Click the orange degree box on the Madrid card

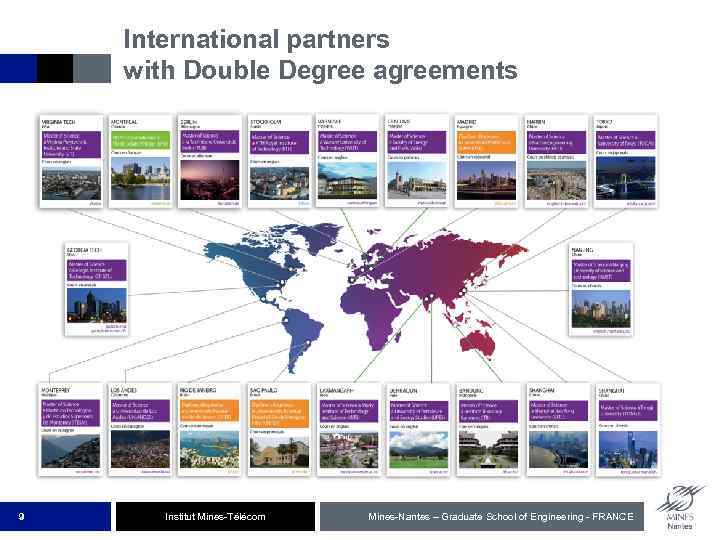click(x=486, y=142)
